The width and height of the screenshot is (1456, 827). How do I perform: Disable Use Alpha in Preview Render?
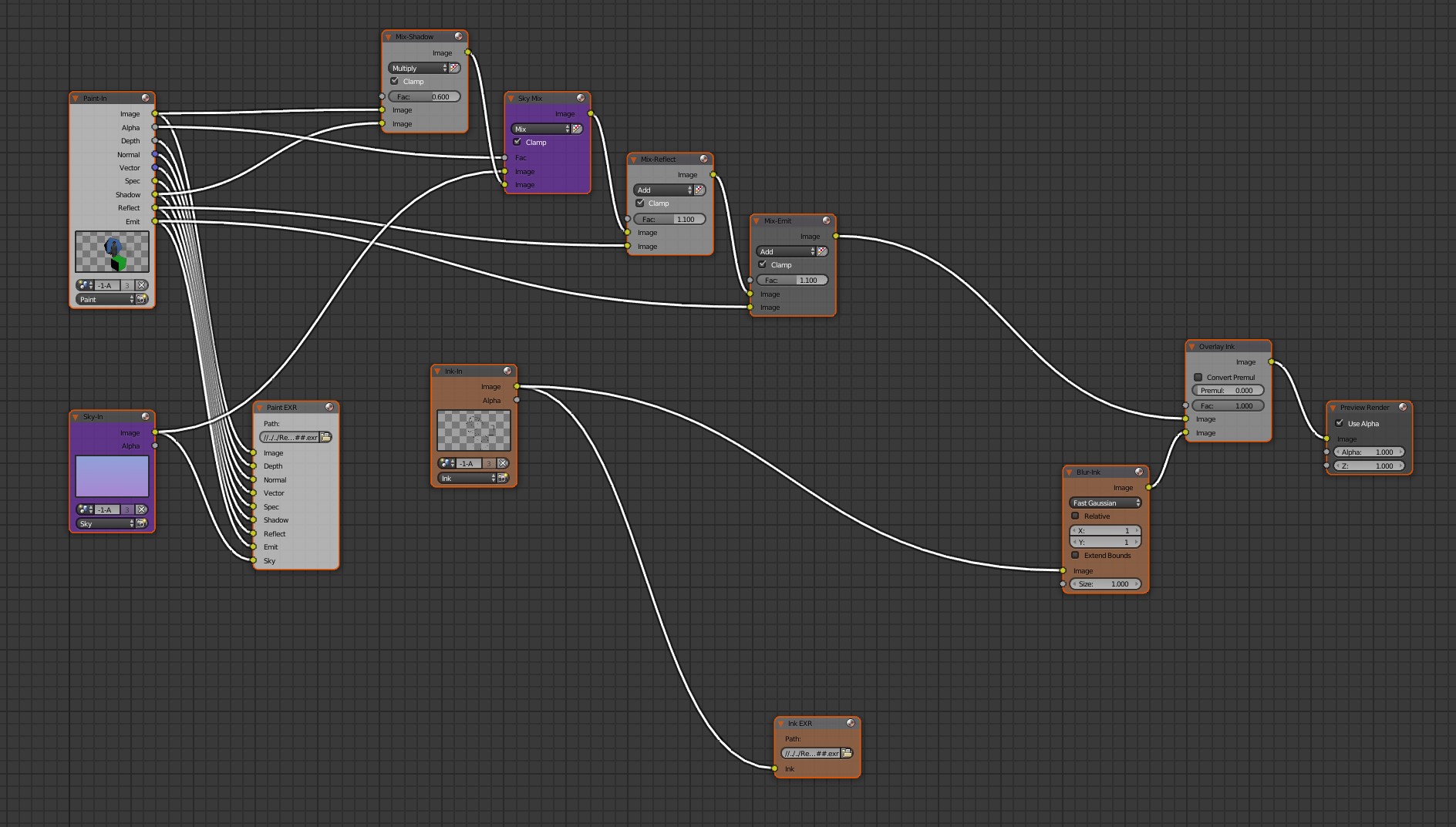1340,423
